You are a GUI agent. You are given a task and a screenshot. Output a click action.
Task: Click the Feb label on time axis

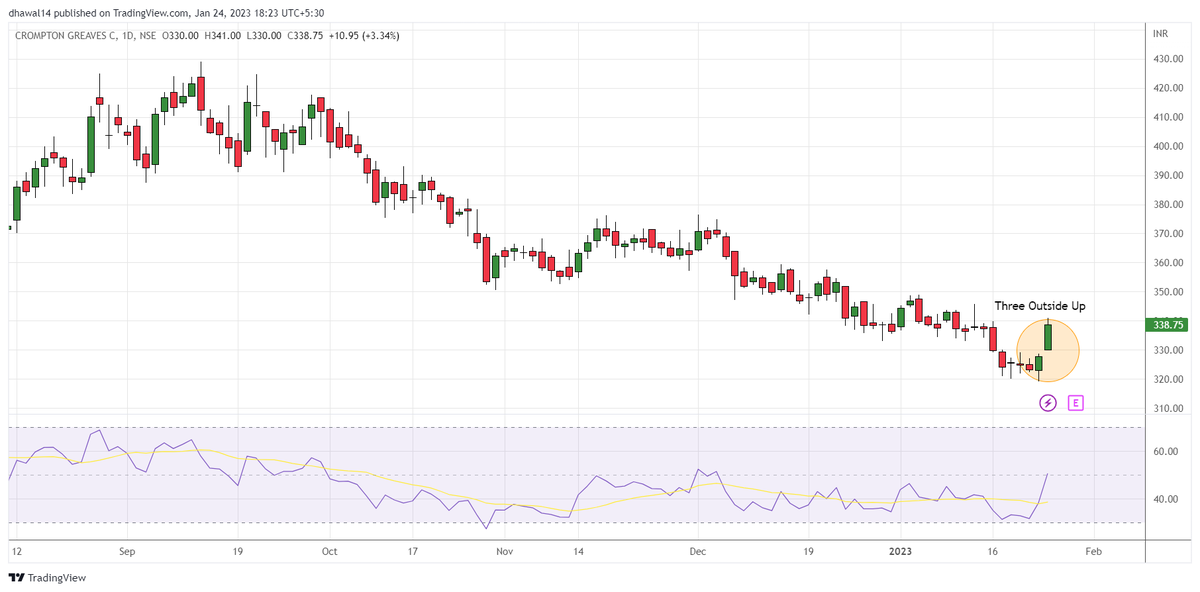[x=1094, y=551]
